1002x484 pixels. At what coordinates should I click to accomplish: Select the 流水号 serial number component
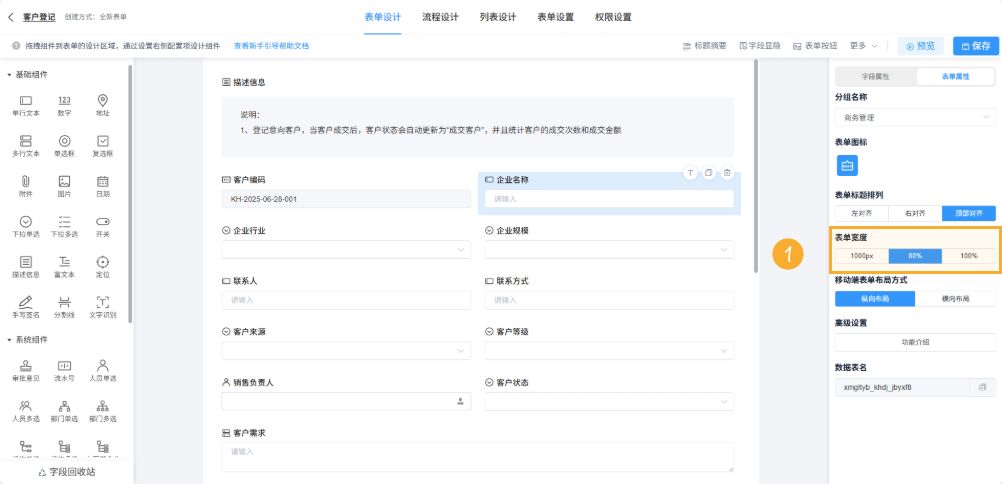(65, 370)
